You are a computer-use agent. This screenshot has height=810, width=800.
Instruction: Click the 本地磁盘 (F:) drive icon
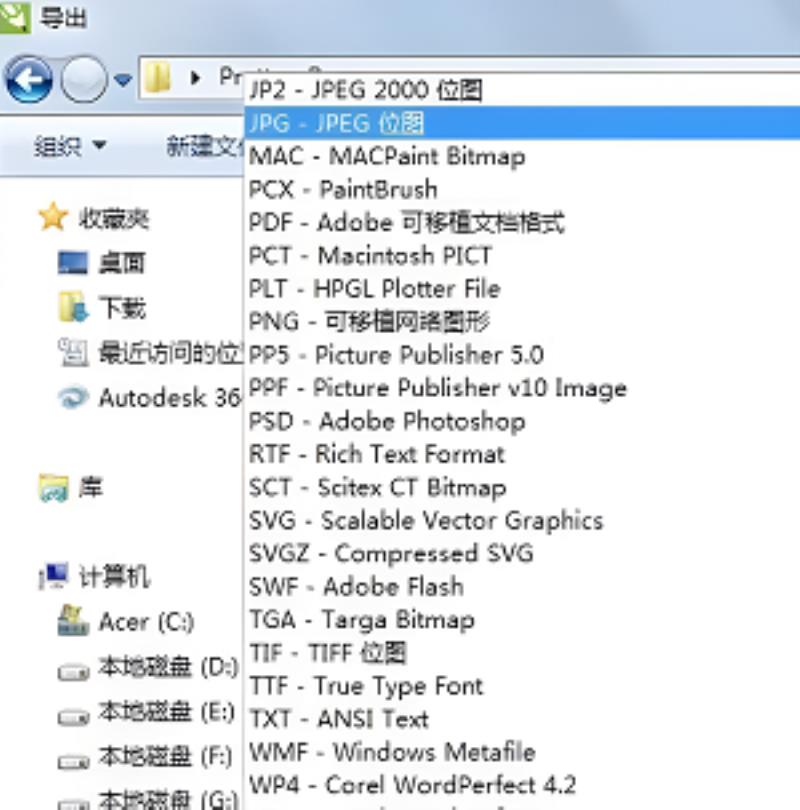click(x=73, y=761)
